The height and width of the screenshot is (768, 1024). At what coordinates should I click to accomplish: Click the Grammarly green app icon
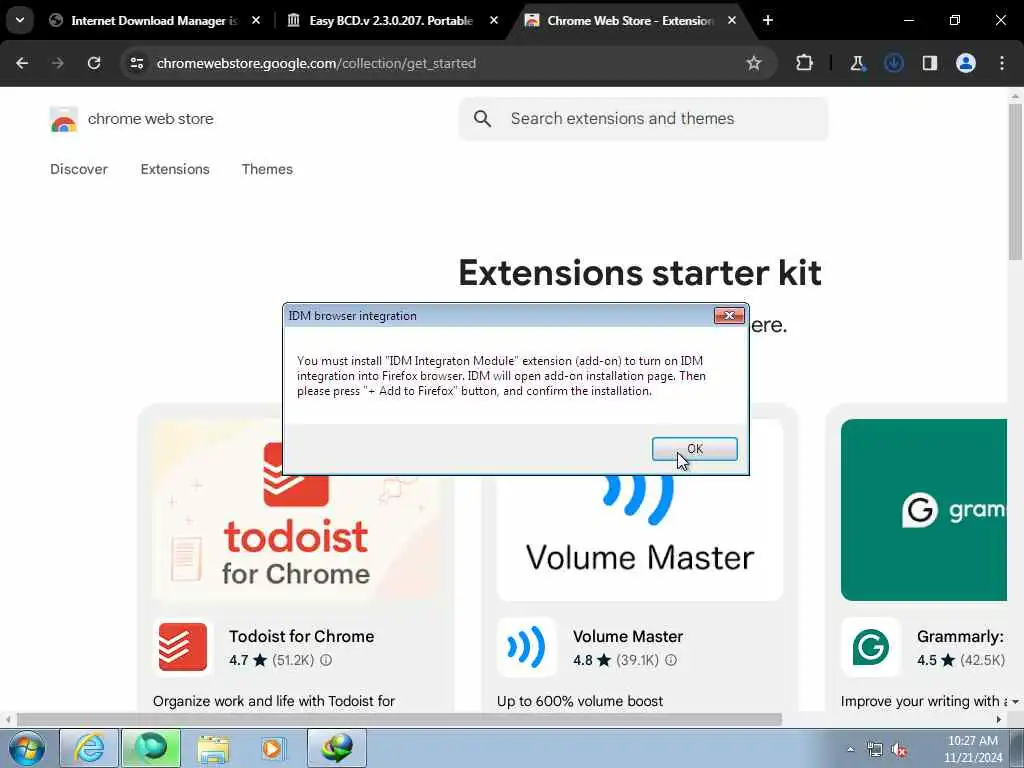tap(871, 647)
